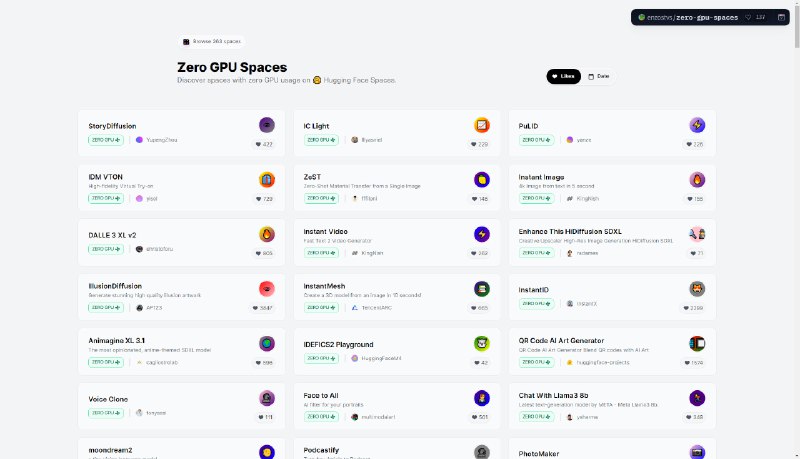
Task: Click the KingNish author on Instant Image
Action: point(588,198)
